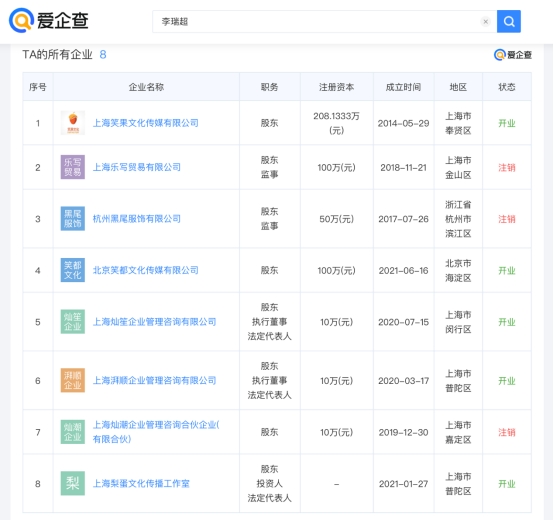Click 上海市 金山区 region cell
Screen dimensions: 554x520
click(x=458, y=167)
